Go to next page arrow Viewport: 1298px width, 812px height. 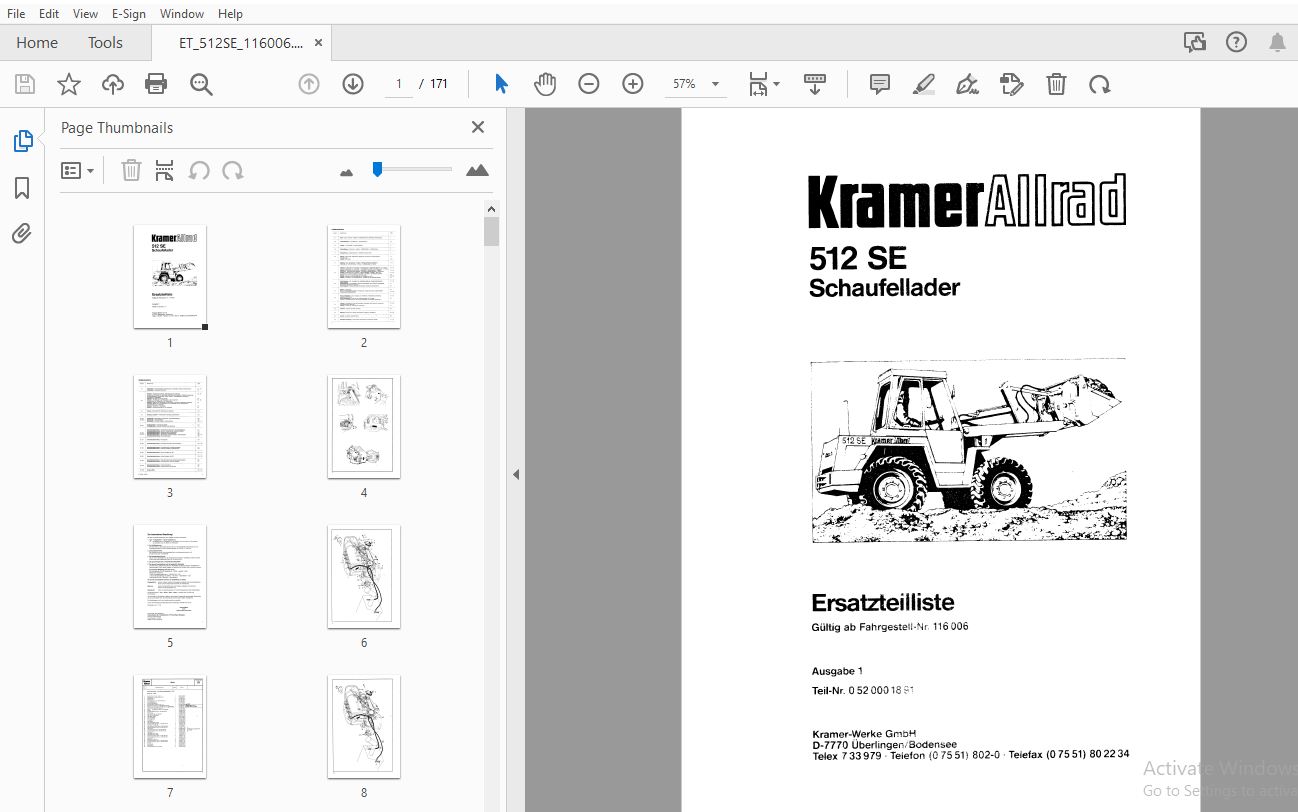point(353,84)
